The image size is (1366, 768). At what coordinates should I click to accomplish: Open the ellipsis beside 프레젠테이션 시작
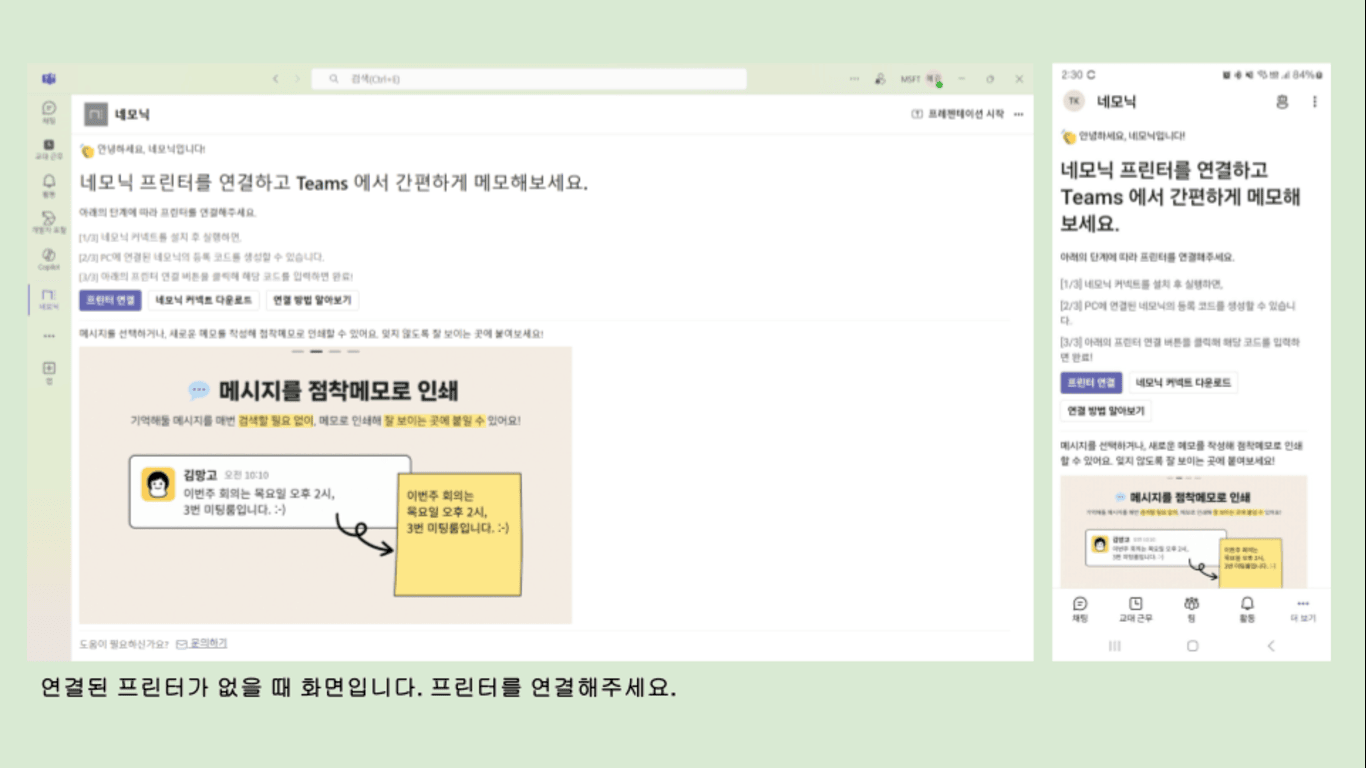(x=1019, y=114)
